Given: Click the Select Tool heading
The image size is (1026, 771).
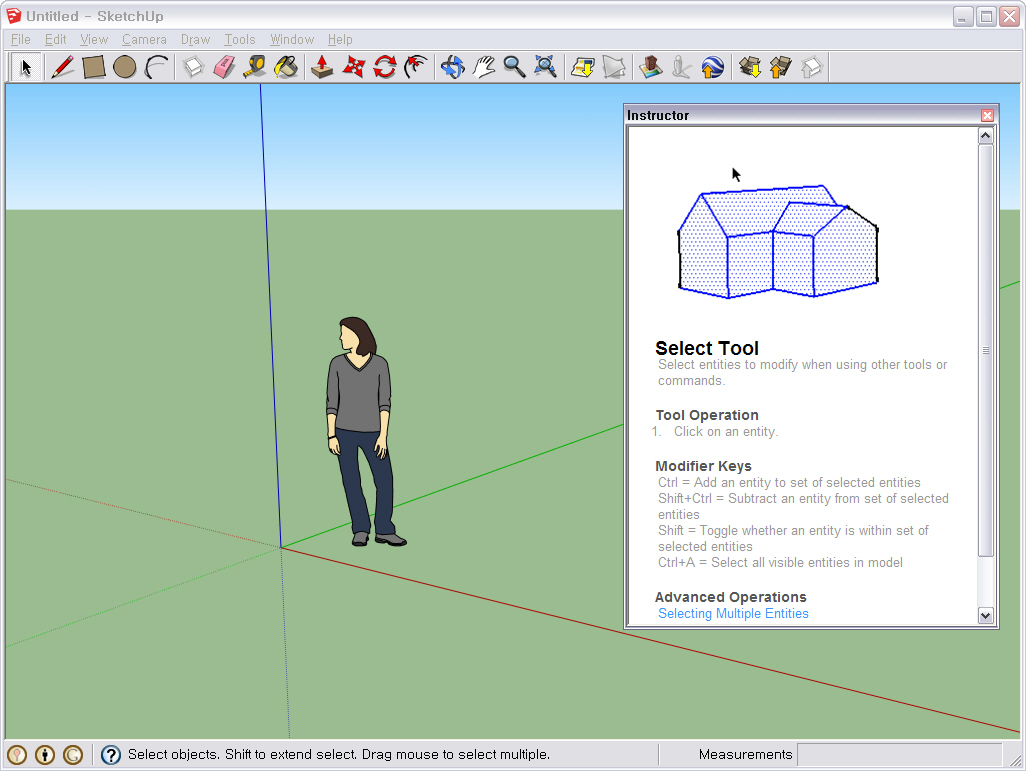Looking at the screenshot, I should click(707, 348).
